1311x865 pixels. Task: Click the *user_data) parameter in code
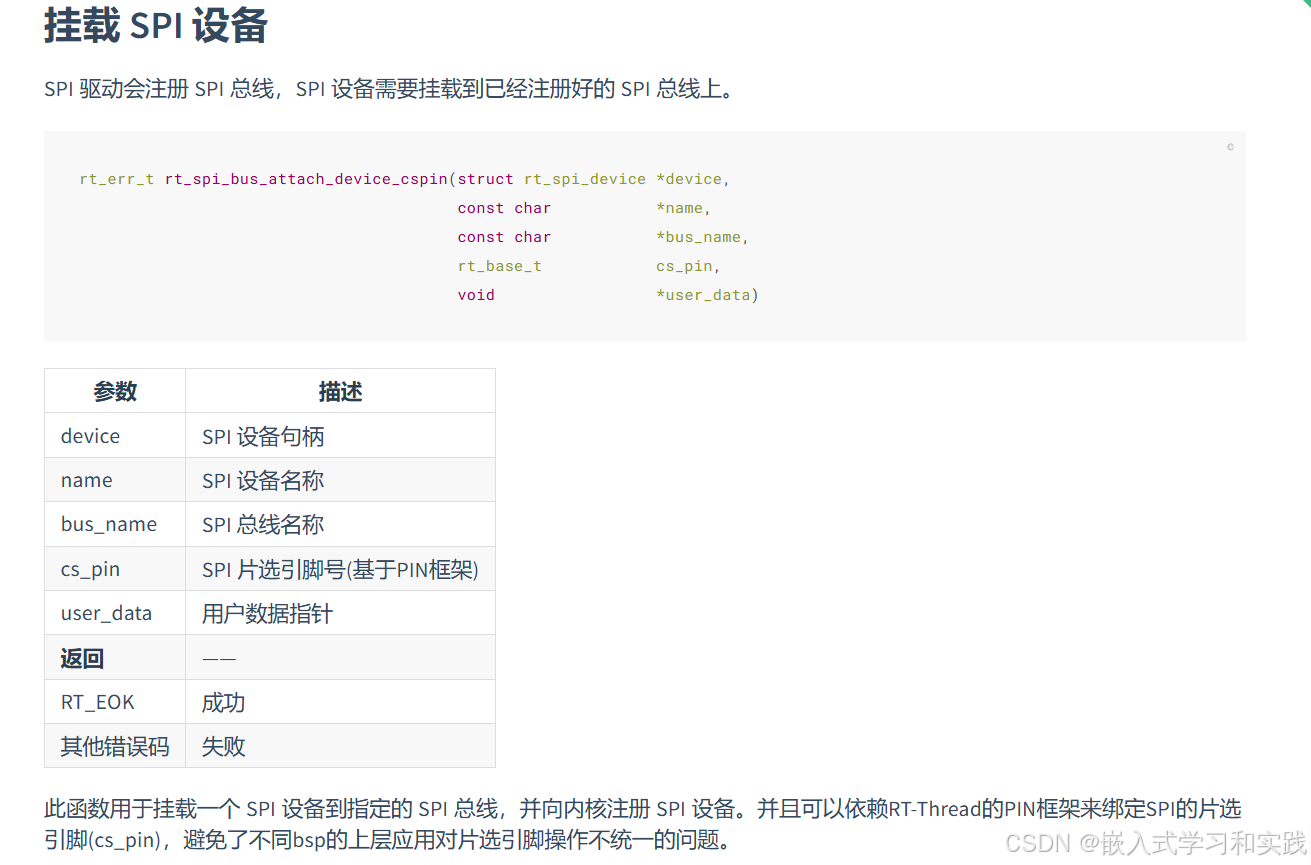click(x=707, y=295)
